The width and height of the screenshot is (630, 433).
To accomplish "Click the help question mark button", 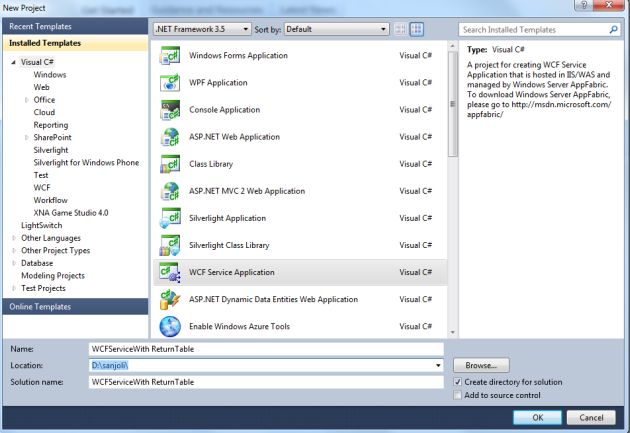I will [584, 5].
